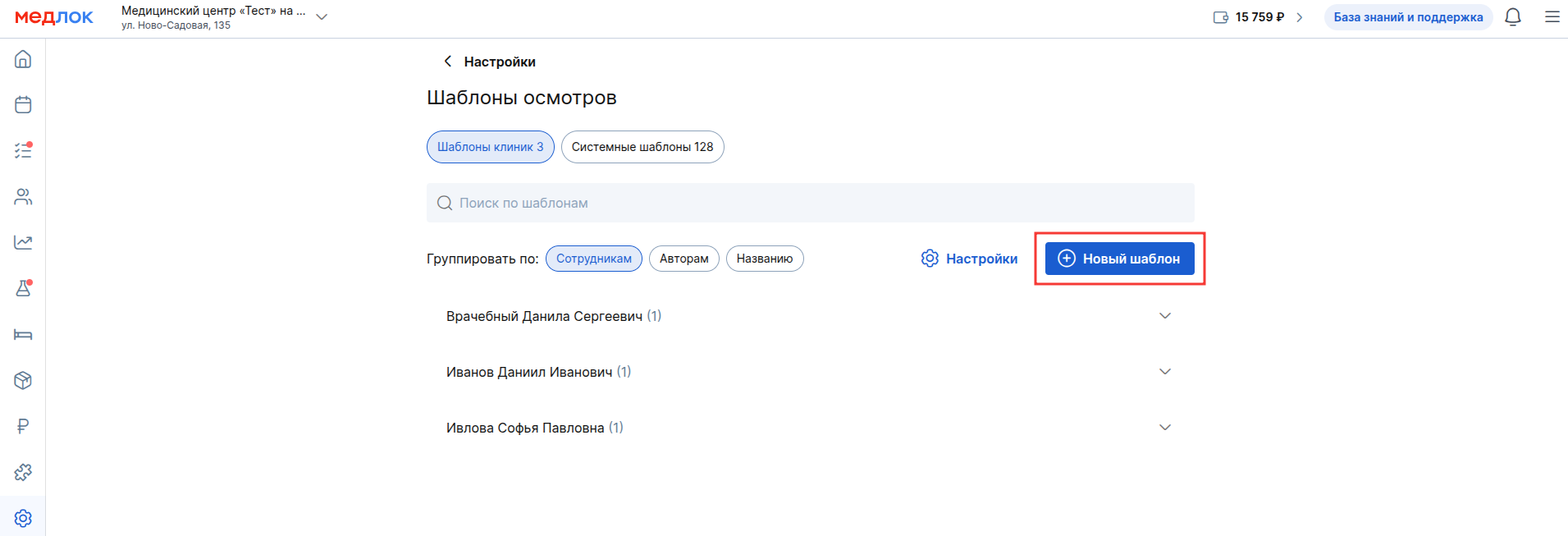1568x536 pixels.
Task: Expand Врачебный Данила Сергеевич group
Action: coord(1164,316)
